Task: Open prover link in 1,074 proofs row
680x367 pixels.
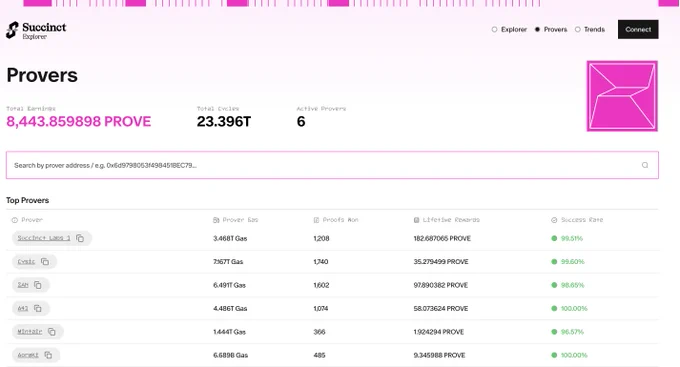Action: tap(23, 308)
